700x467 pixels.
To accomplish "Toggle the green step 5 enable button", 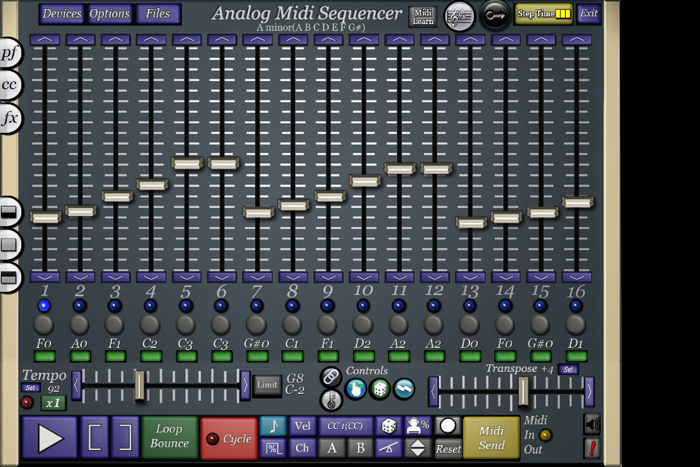I will (x=187, y=356).
